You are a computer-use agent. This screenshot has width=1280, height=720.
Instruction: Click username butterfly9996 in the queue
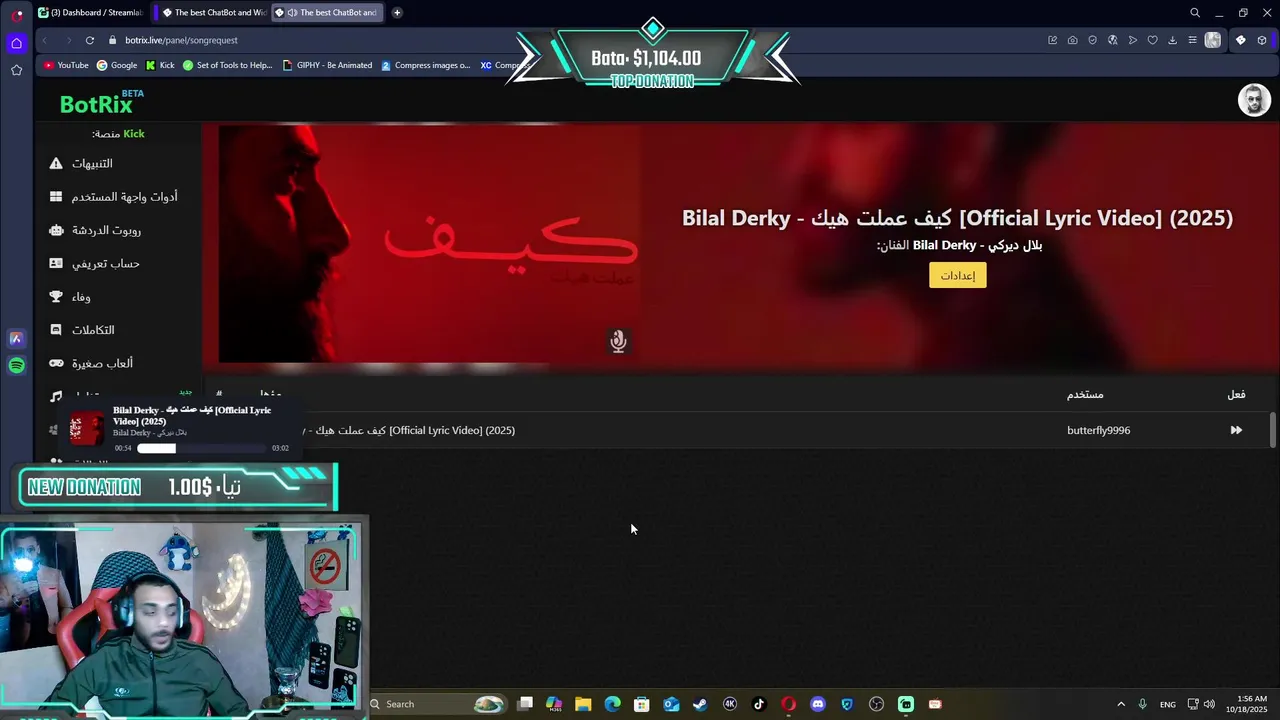[x=1098, y=430]
